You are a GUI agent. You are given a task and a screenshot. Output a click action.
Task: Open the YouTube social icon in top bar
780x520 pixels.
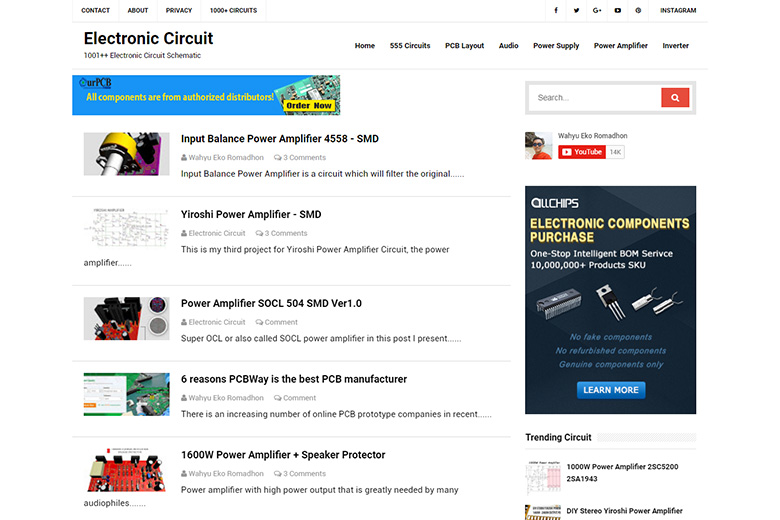pos(617,10)
